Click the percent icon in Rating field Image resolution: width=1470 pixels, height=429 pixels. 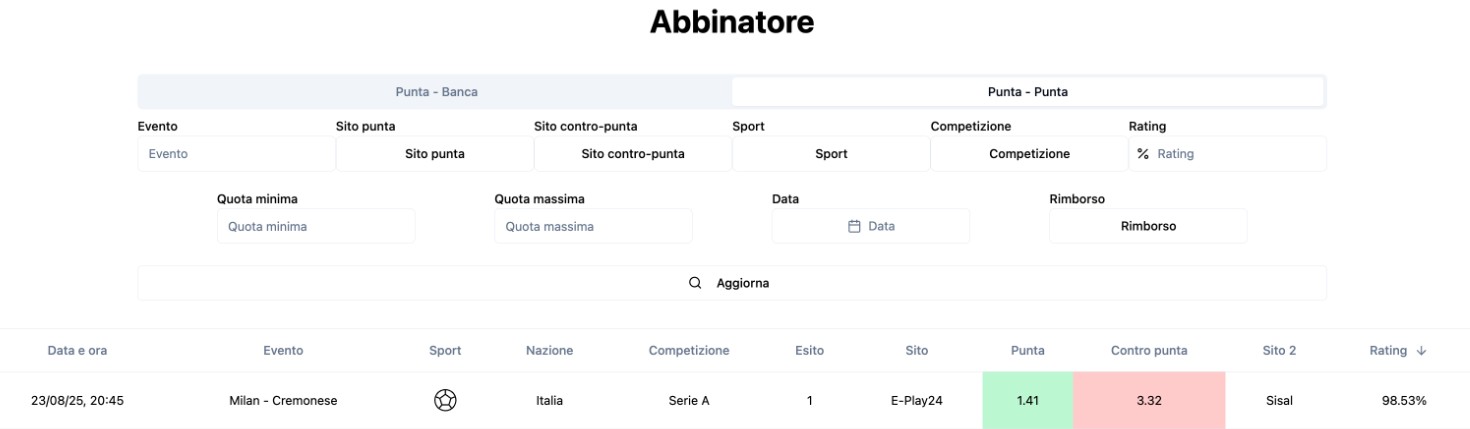coord(1143,154)
